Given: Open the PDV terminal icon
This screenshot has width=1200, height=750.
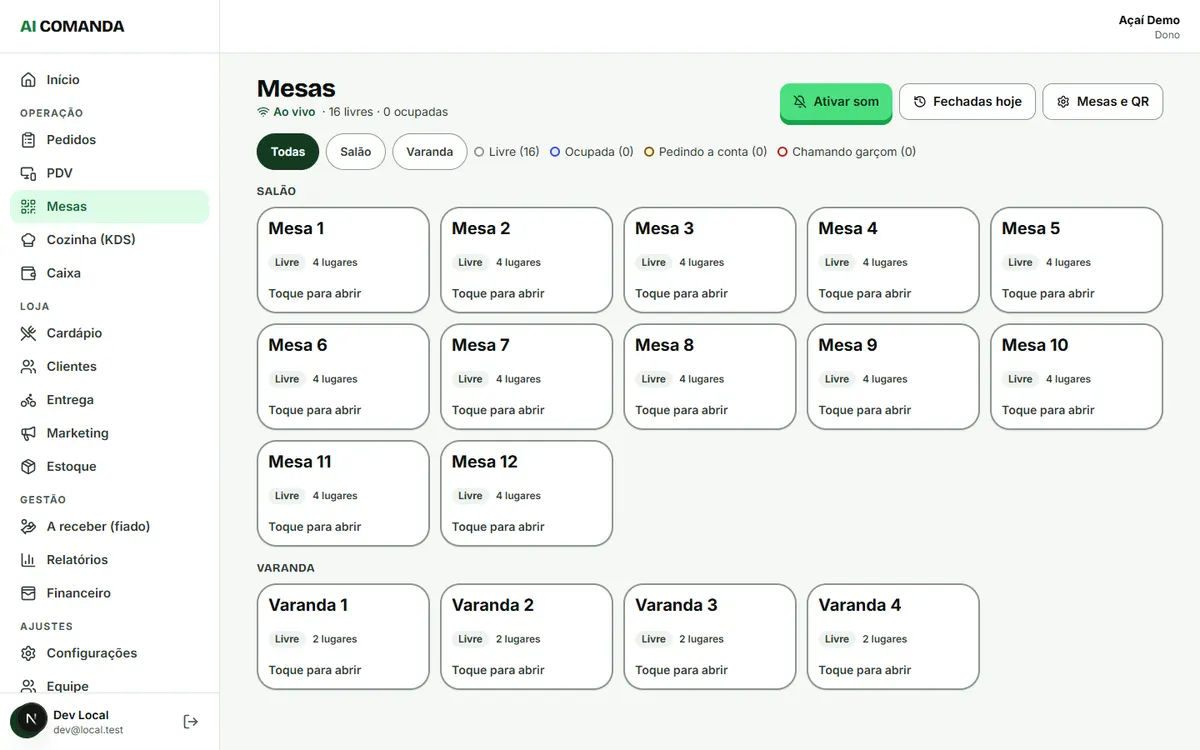Looking at the screenshot, I should (28, 173).
